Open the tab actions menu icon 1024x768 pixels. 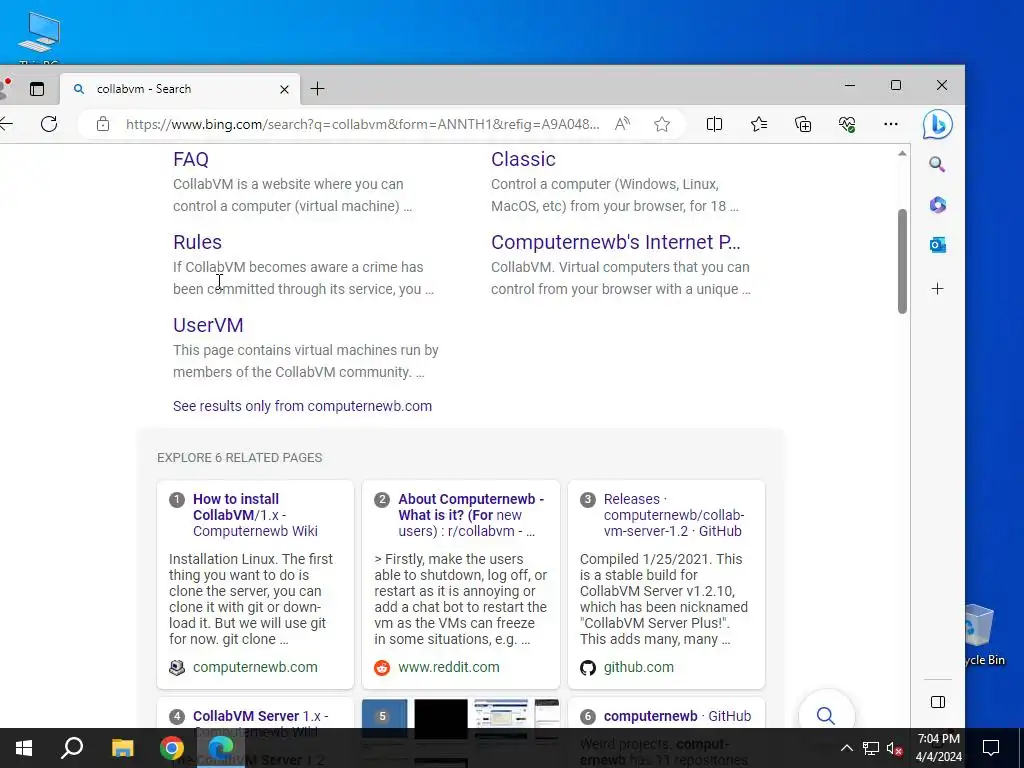click(37, 89)
